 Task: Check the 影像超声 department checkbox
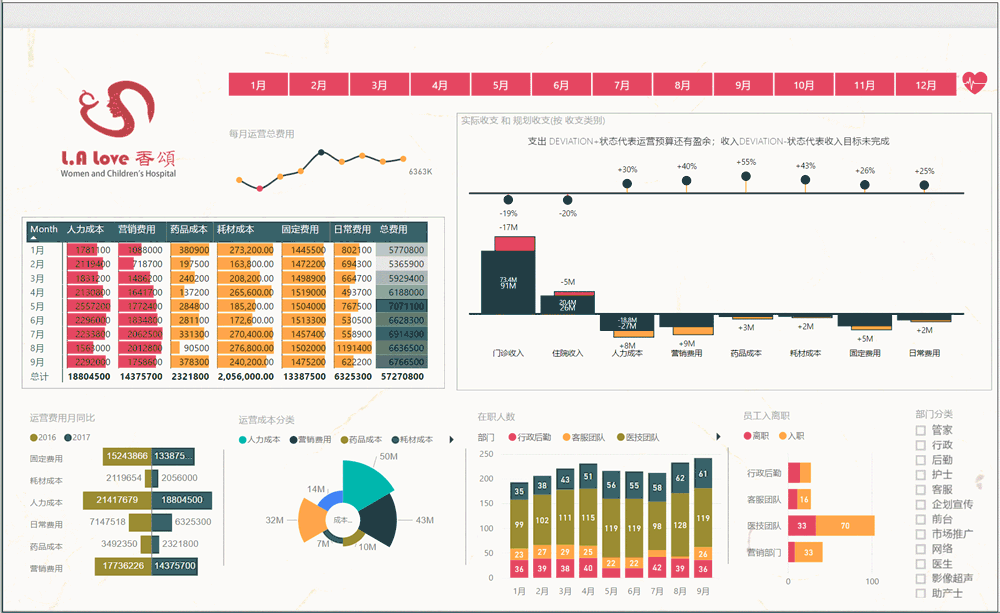tap(920, 579)
